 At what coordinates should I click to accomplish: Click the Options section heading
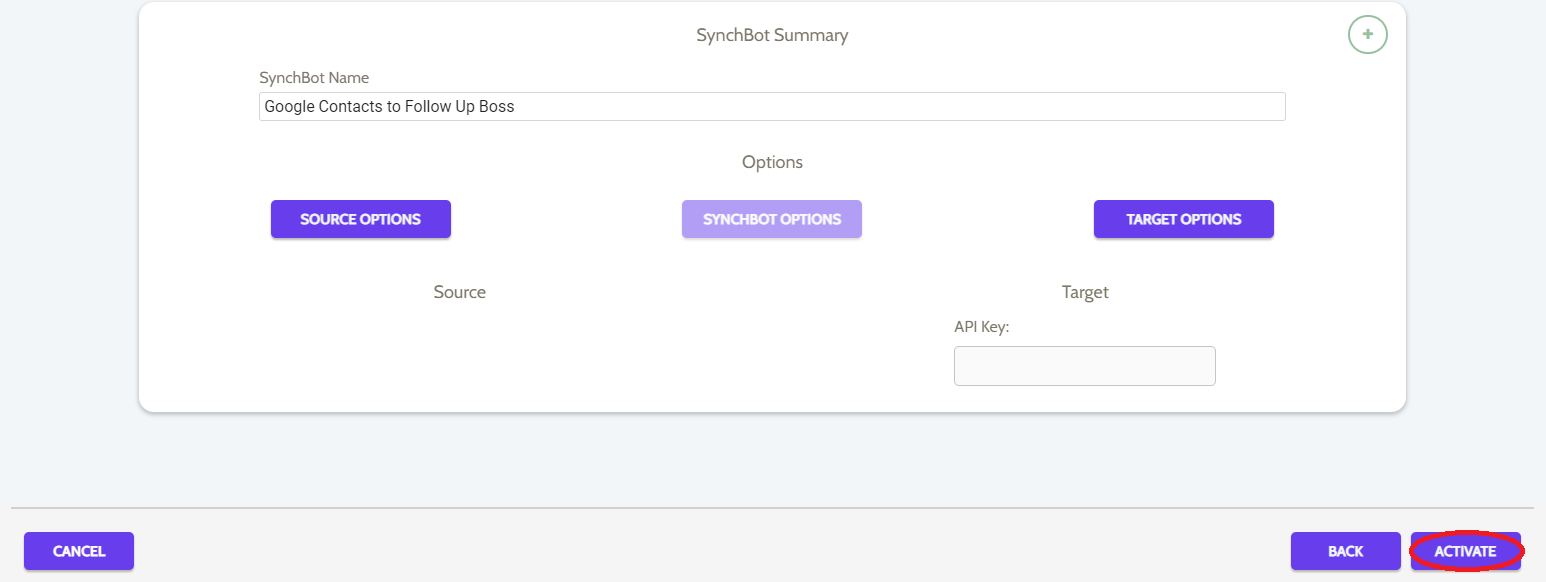coord(772,162)
